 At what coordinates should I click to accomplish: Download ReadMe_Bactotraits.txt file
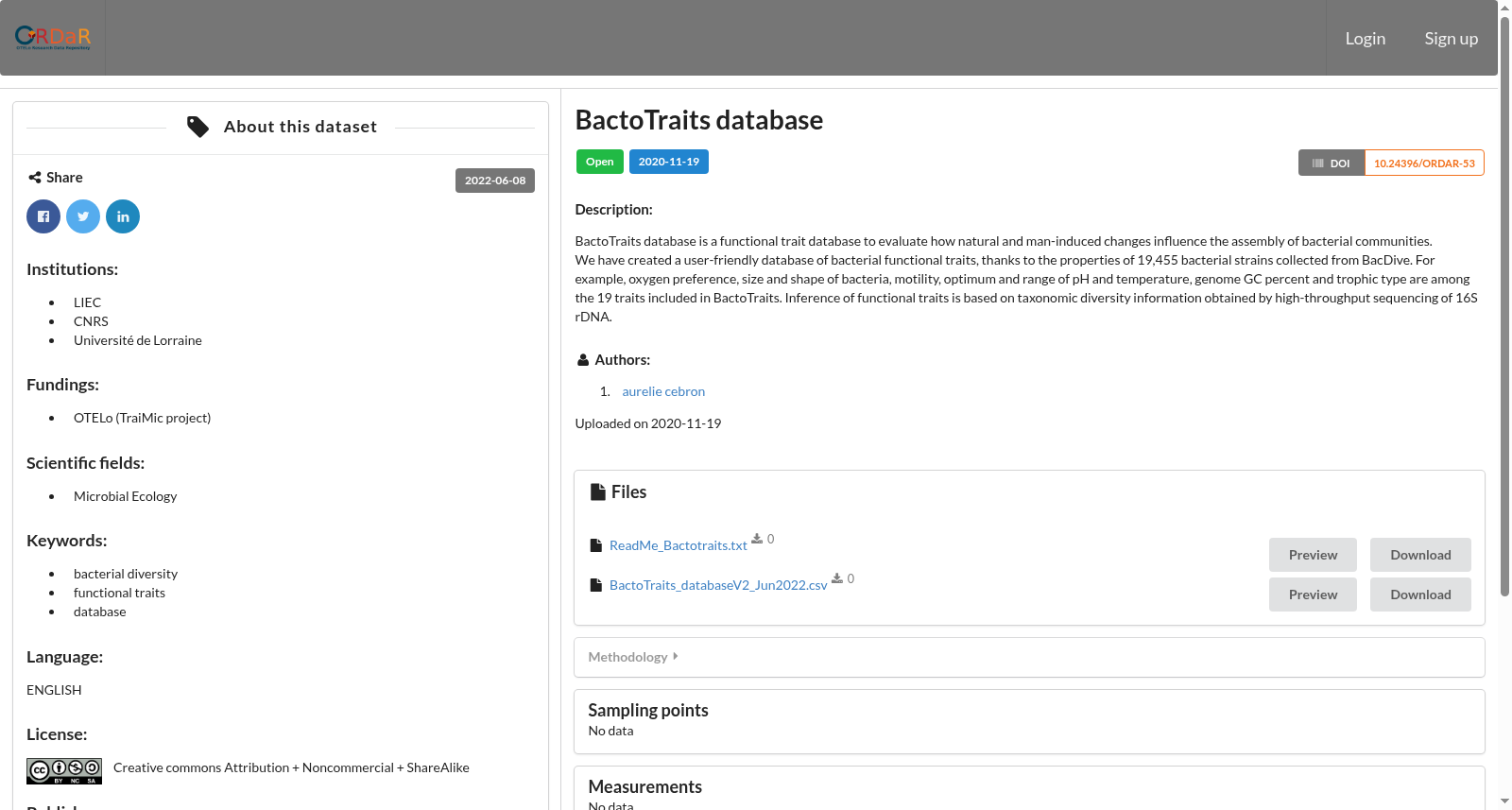pos(1420,555)
